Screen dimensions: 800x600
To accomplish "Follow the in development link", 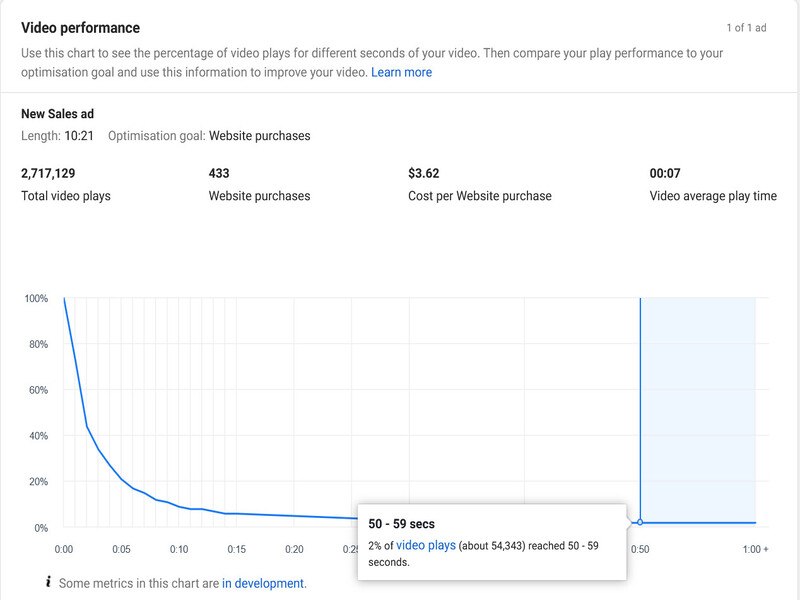I will point(261,583).
